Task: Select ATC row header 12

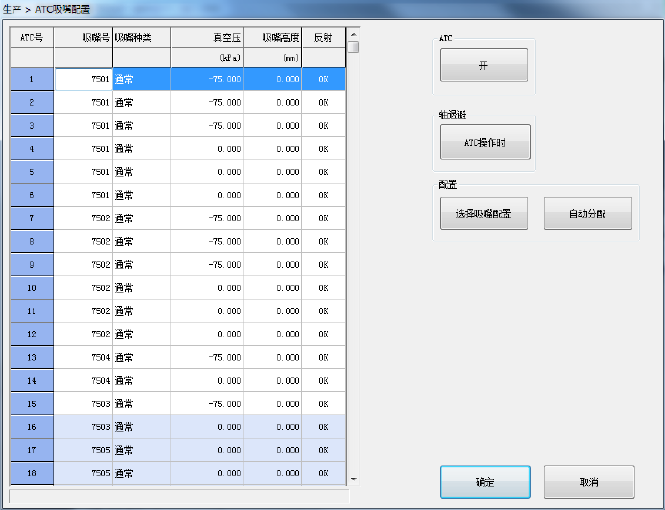Action: (x=32, y=334)
